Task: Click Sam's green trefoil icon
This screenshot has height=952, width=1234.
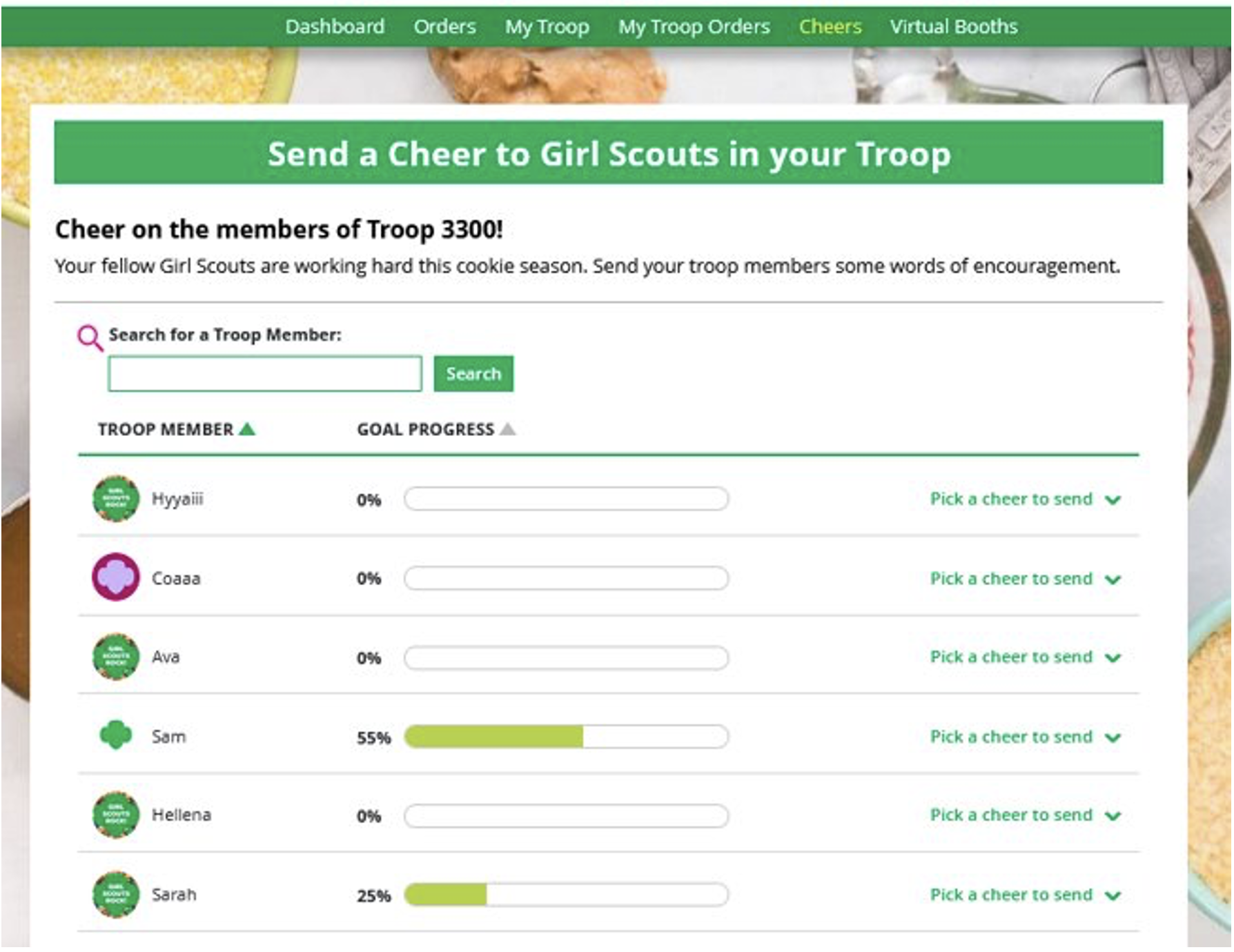Action: coord(115,735)
